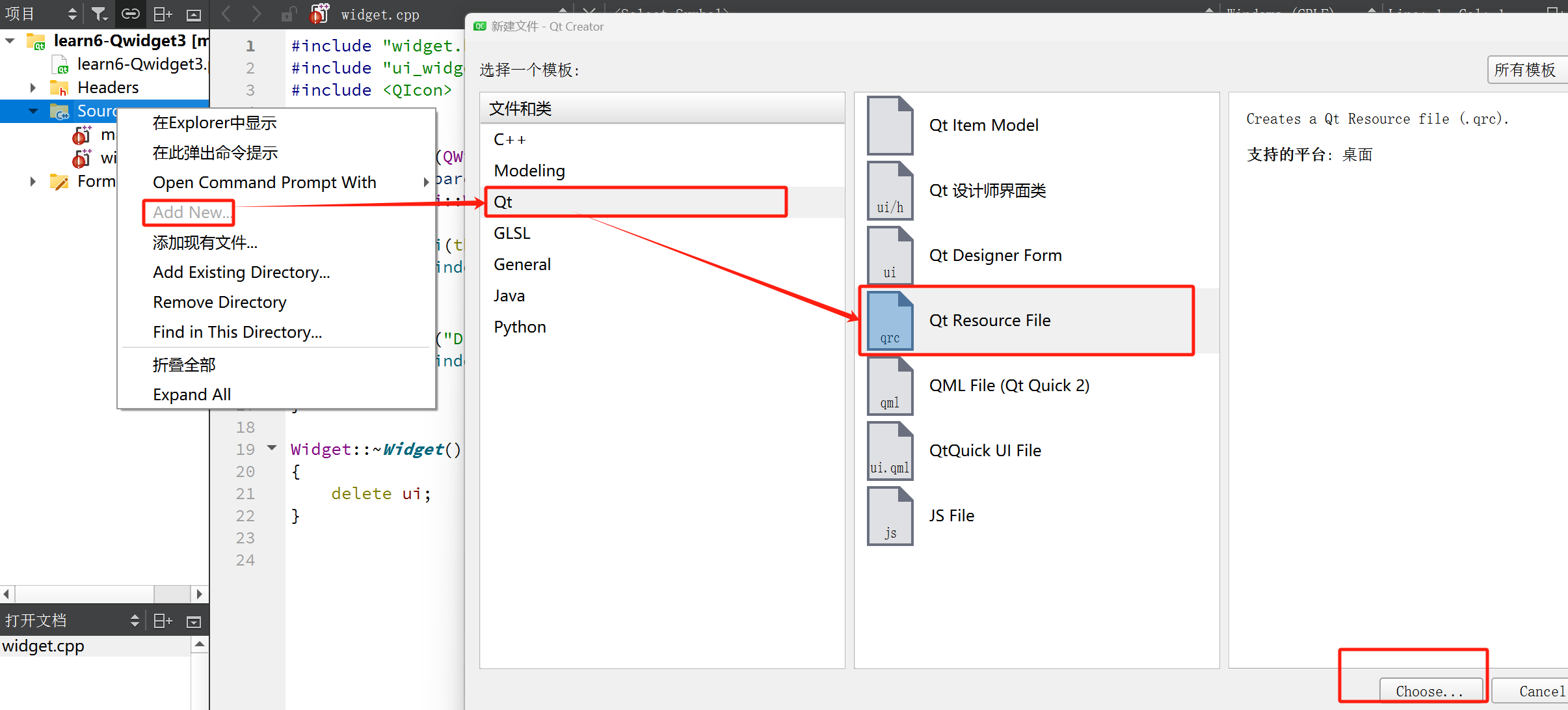Choose 添加现有文件... from the context menu
Screen dimensions: 1568x710
pos(205,243)
